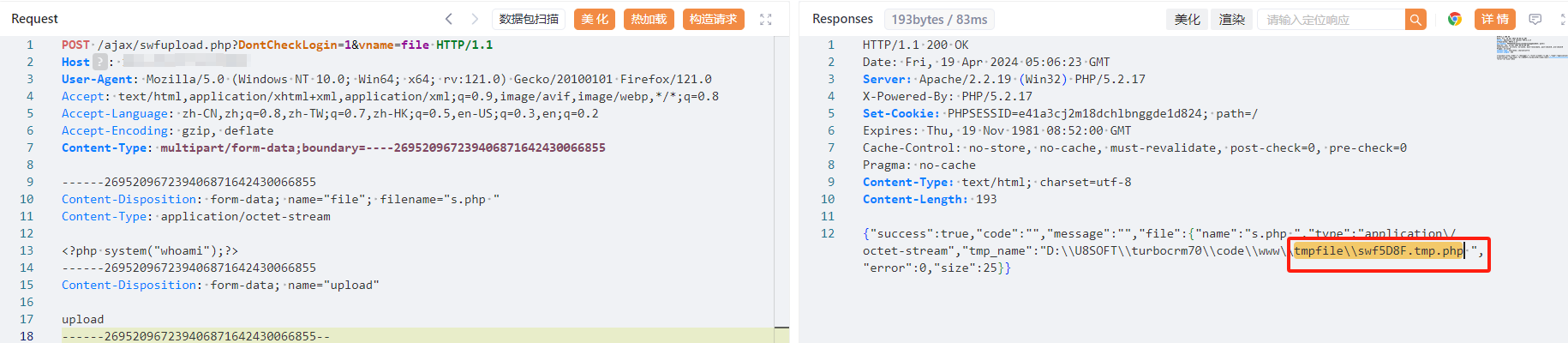Click the Server Apache header line

1004,79
